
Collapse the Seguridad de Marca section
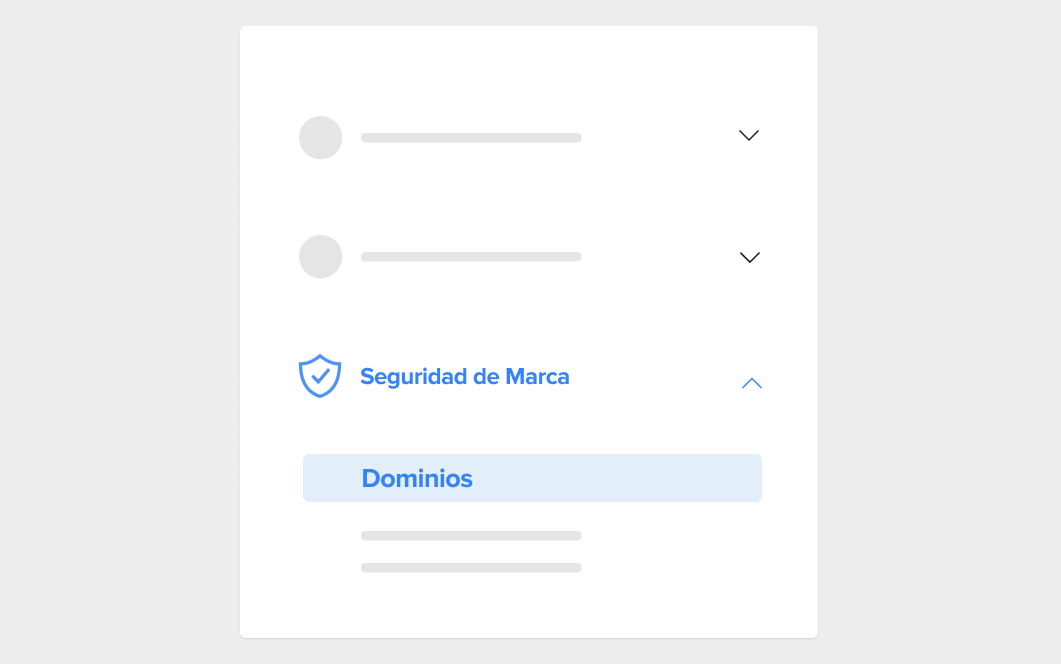(x=752, y=383)
